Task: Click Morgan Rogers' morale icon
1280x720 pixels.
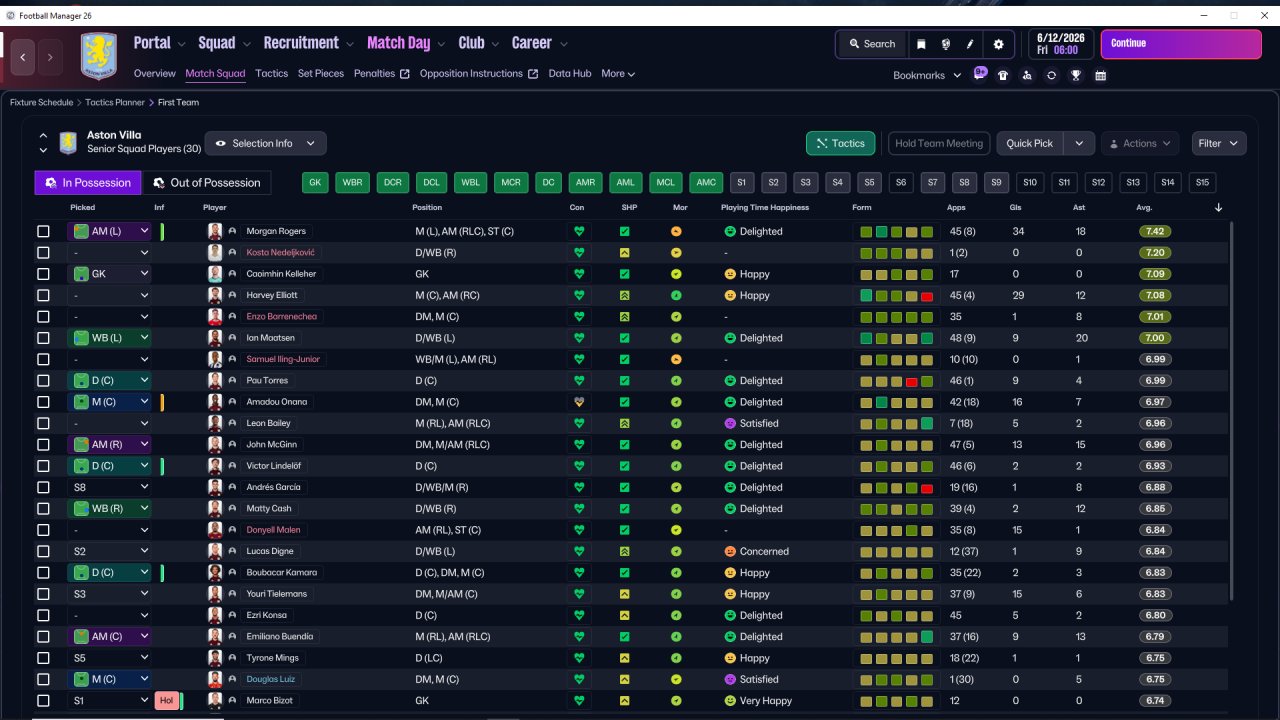Action: click(677, 231)
